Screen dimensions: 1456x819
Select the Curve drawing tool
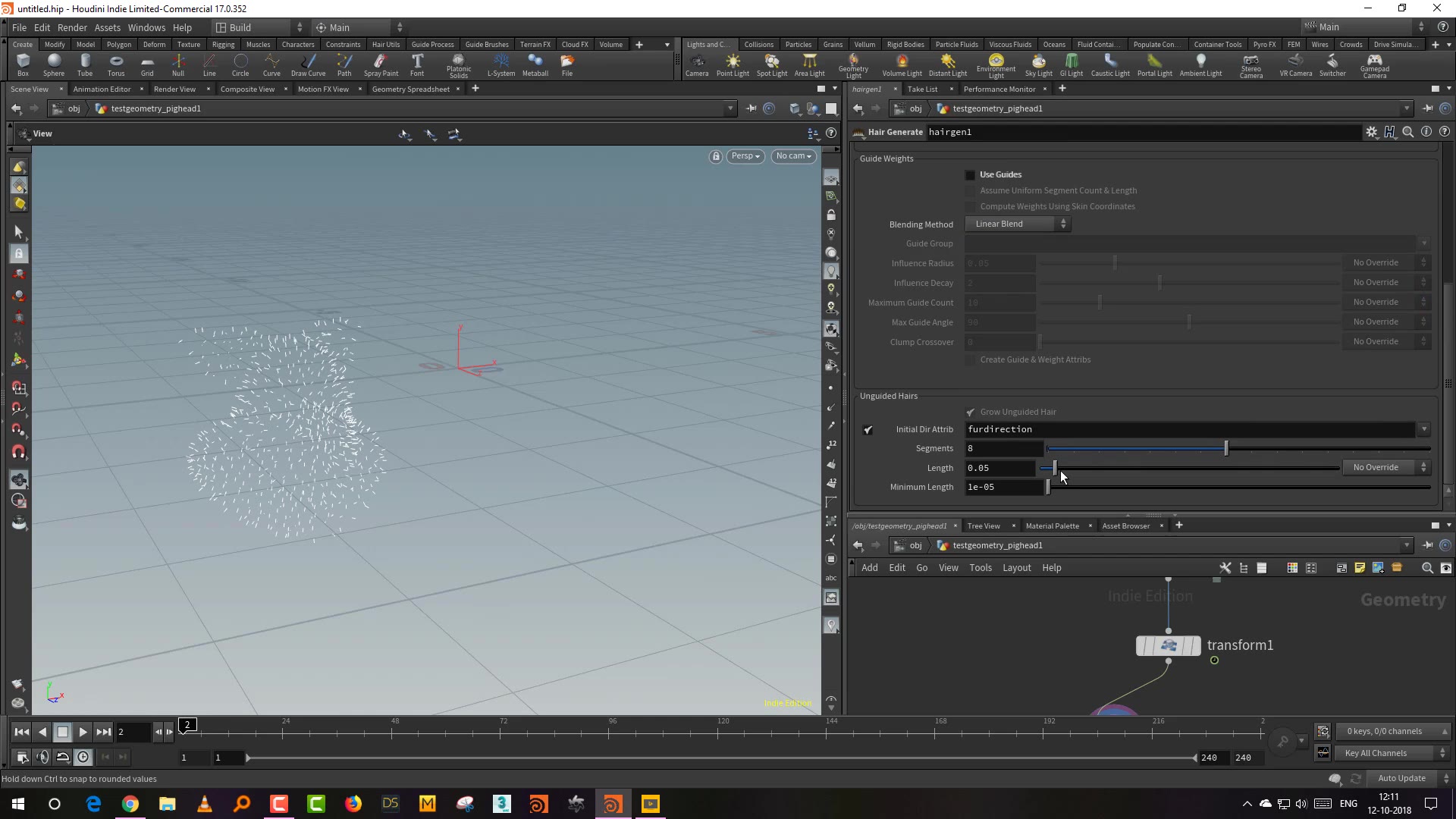[271, 65]
